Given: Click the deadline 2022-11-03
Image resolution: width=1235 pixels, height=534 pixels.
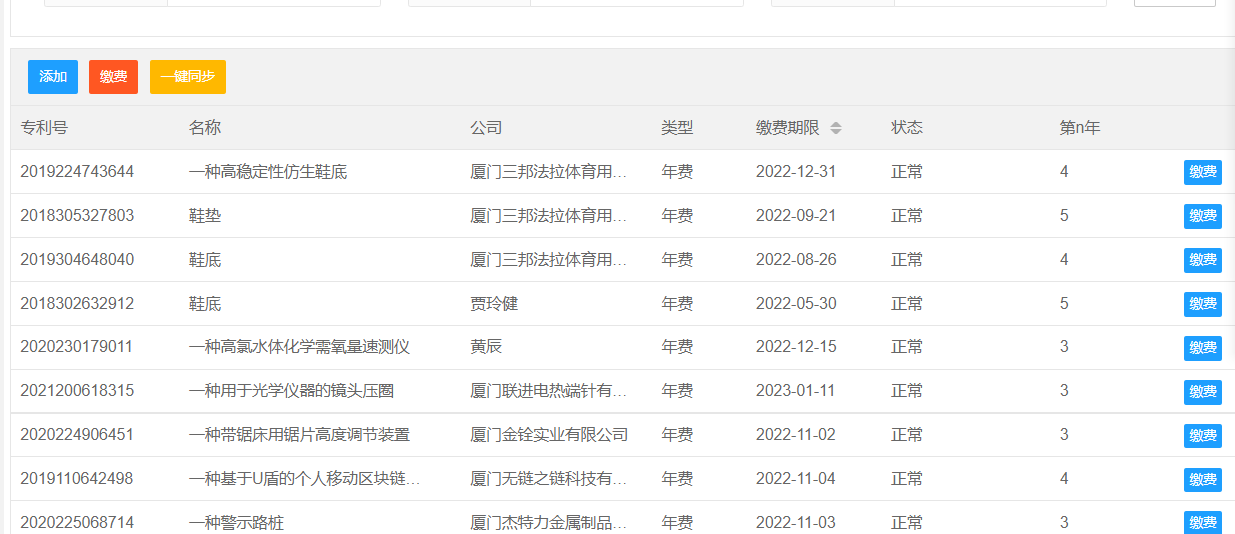Looking at the screenshot, I should pyautogui.click(x=796, y=523).
